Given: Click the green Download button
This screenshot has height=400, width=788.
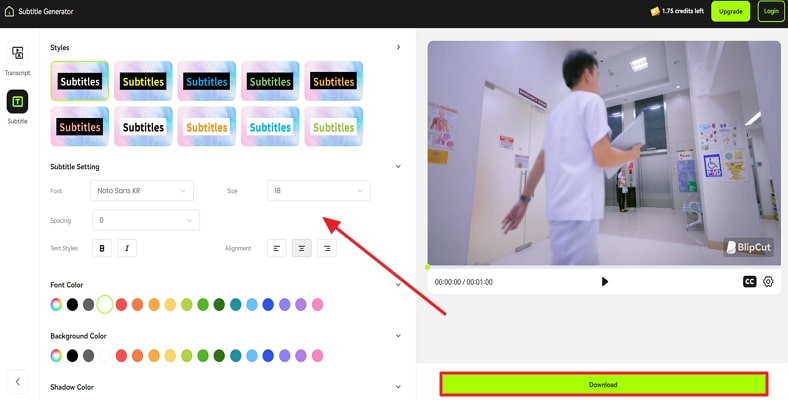Looking at the screenshot, I should [603, 384].
